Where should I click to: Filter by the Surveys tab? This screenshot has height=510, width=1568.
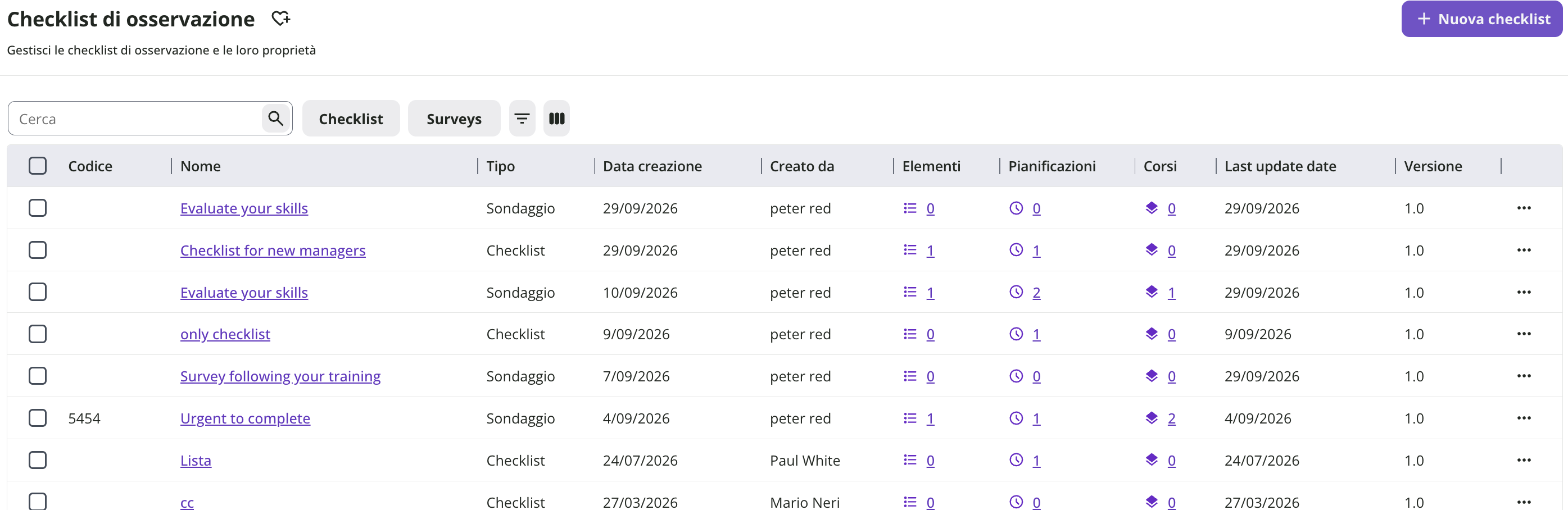(x=454, y=118)
